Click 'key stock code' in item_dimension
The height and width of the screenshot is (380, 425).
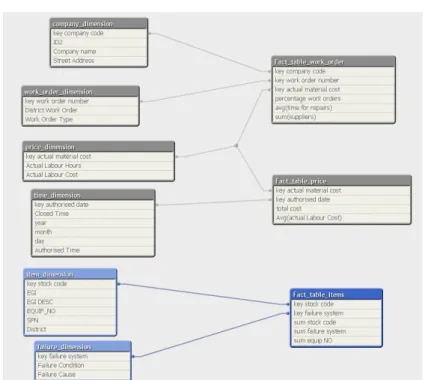click(x=70, y=284)
